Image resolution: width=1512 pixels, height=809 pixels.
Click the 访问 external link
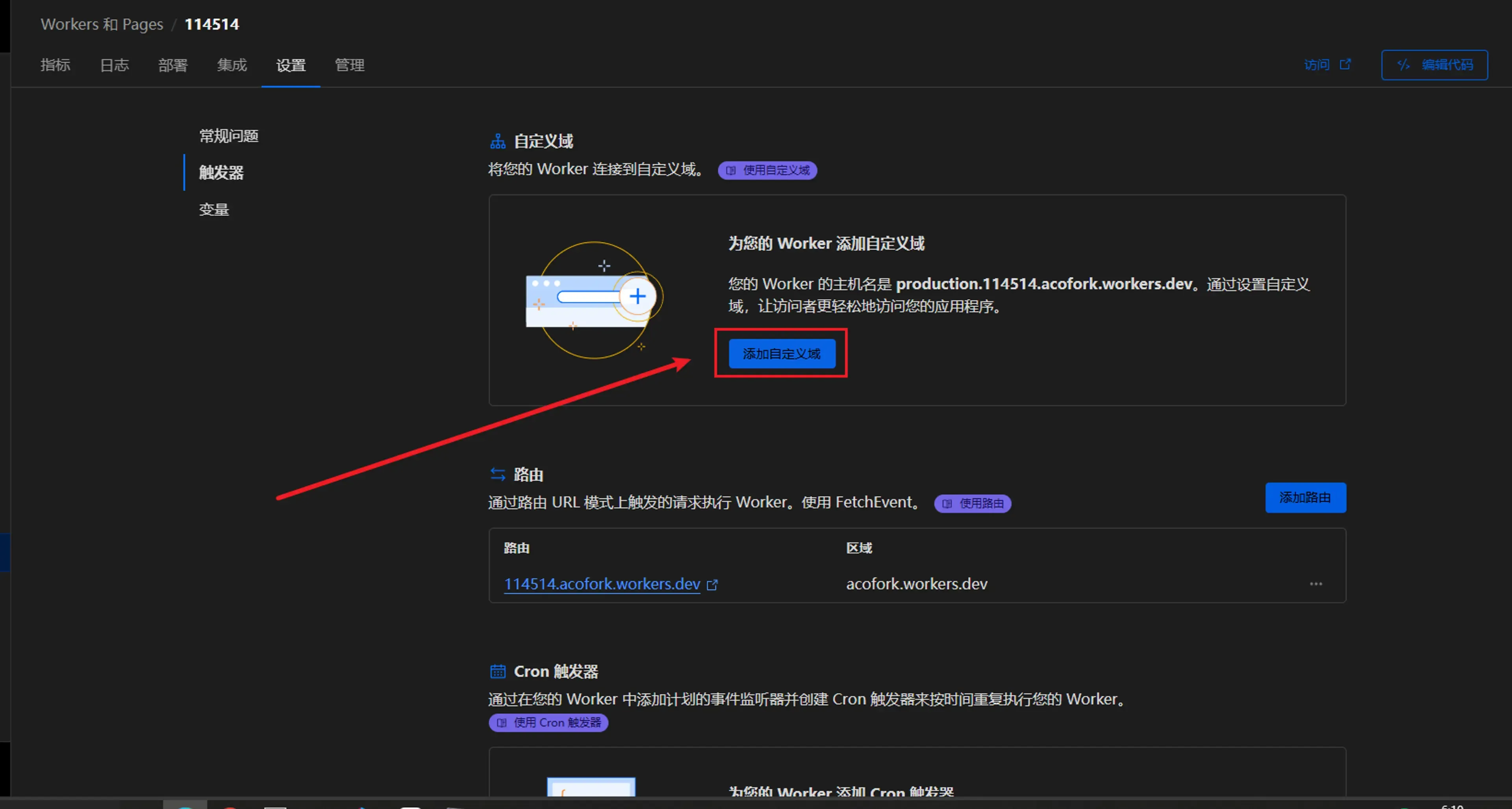1327,65
